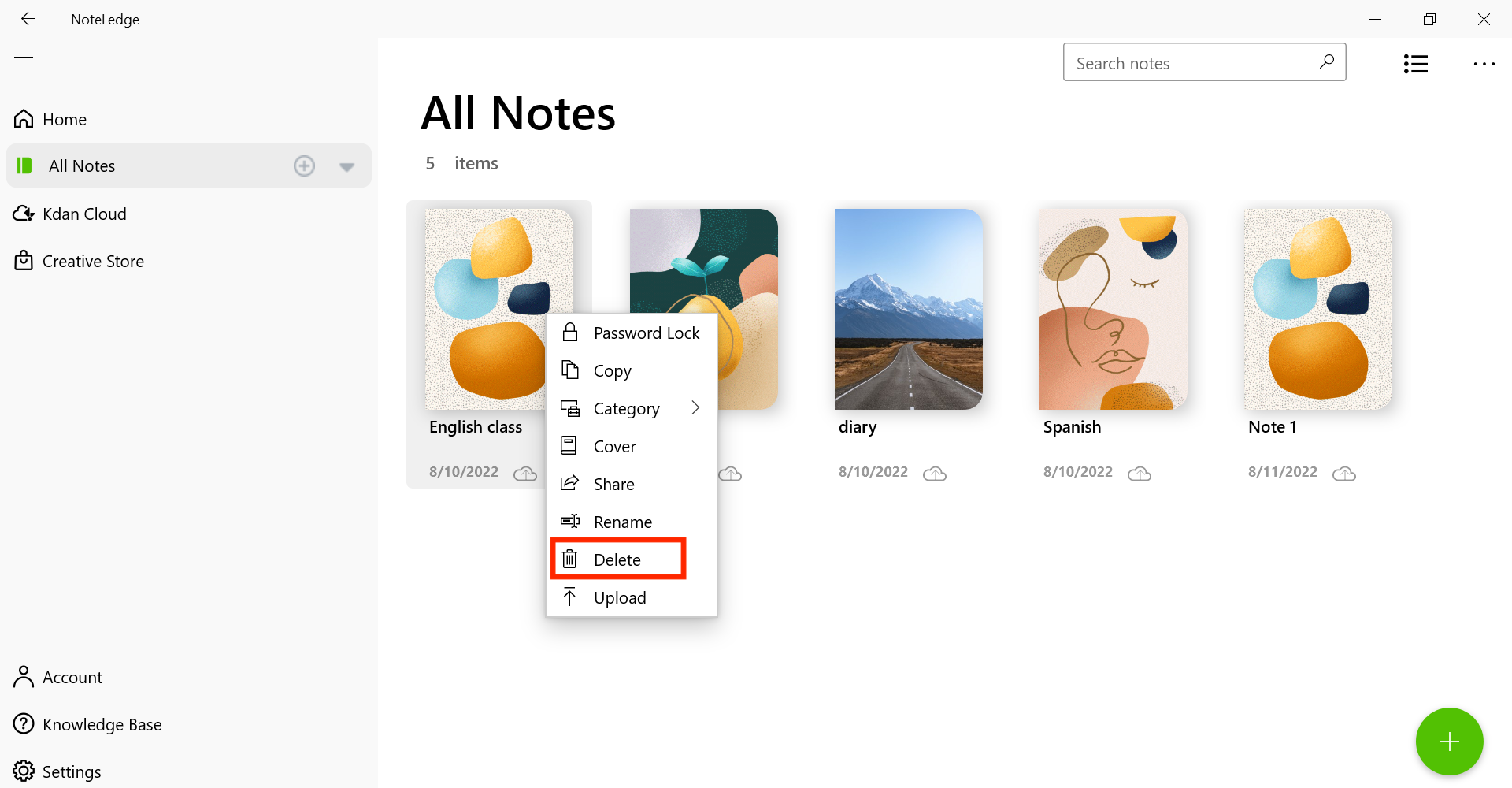Image resolution: width=1512 pixels, height=788 pixels.
Task: Click the search magnifier icon
Action: click(1327, 62)
